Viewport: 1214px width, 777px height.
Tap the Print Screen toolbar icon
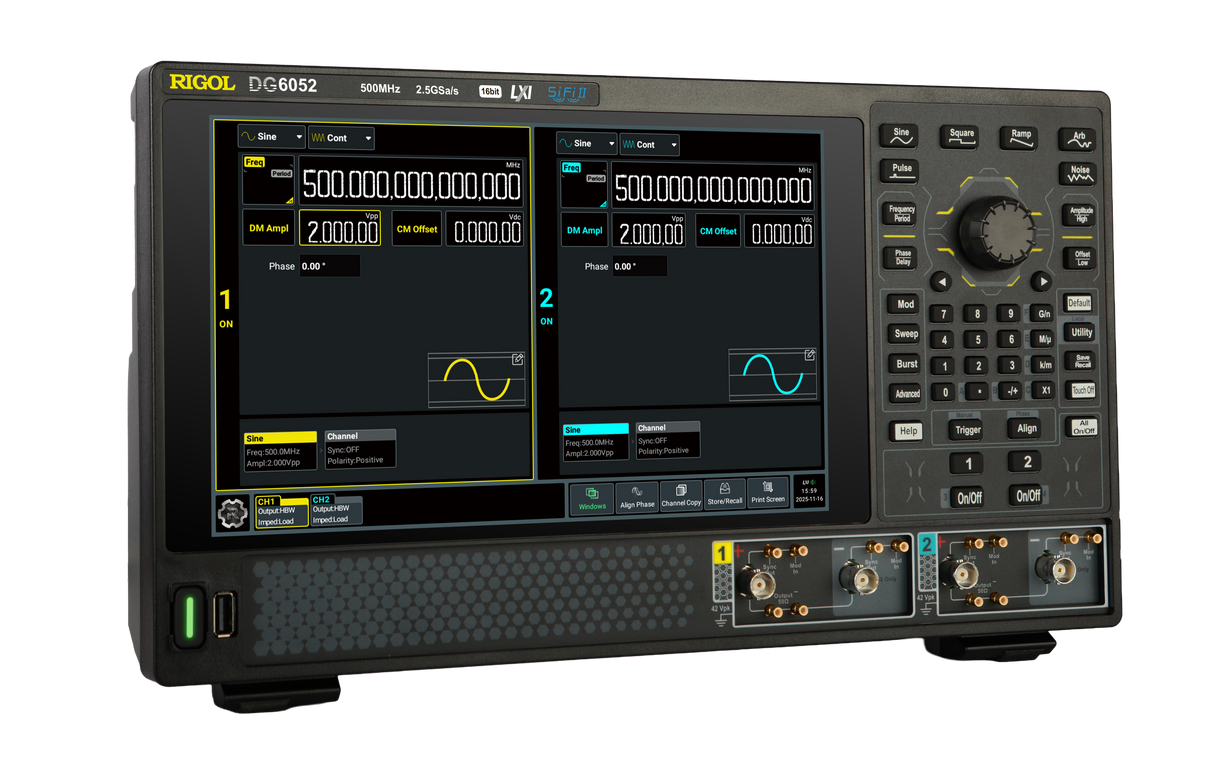768,494
